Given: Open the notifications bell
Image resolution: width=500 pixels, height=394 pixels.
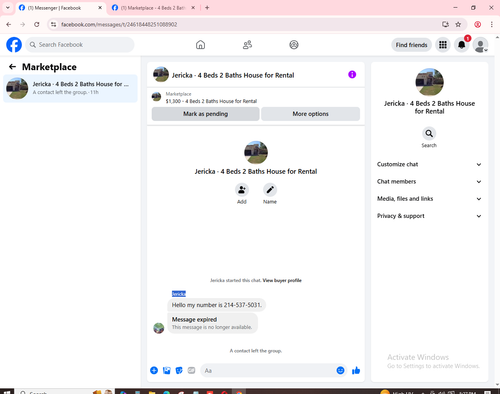Looking at the screenshot, I should [x=462, y=45].
